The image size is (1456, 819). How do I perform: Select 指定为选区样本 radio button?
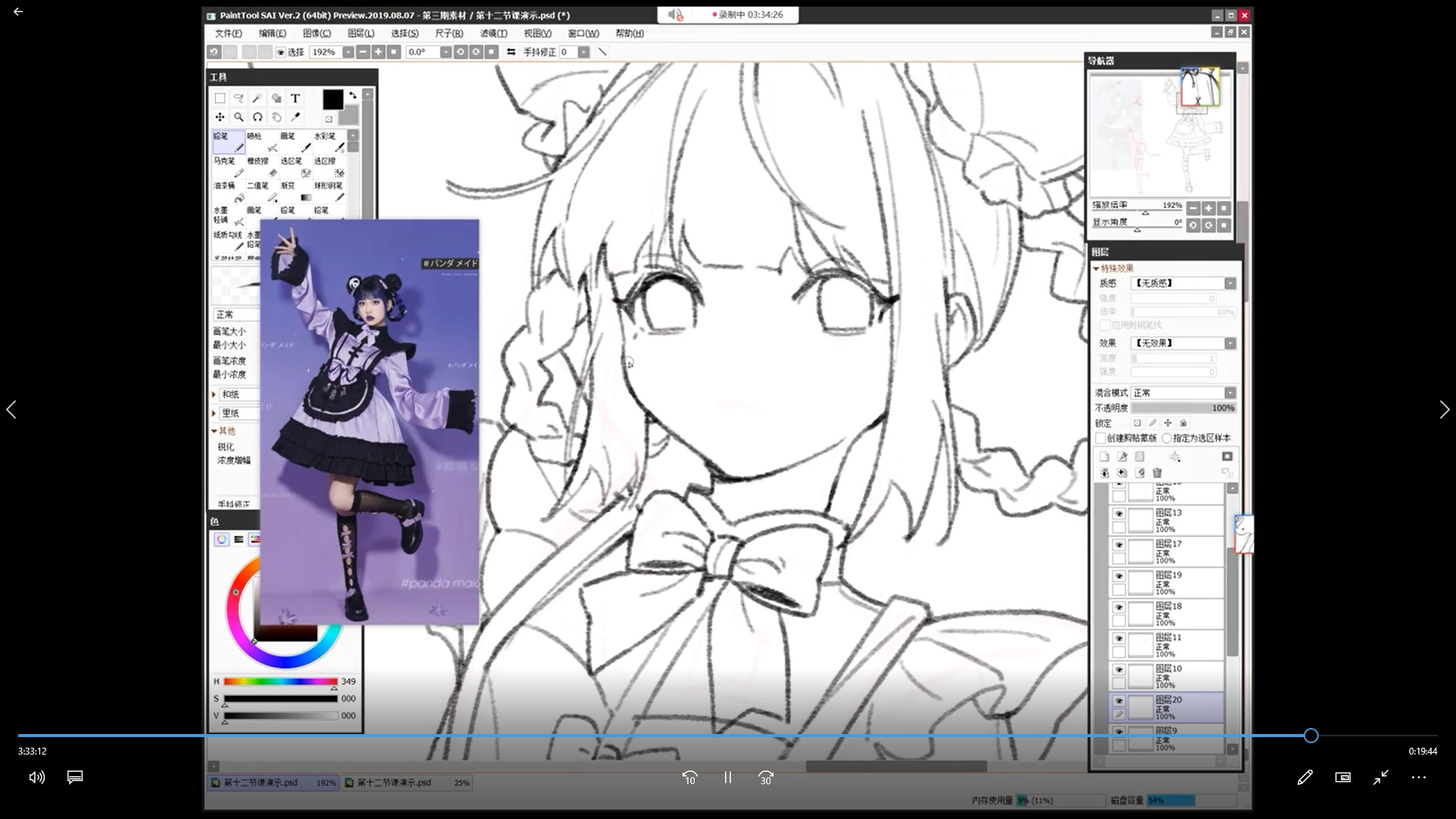(x=1166, y=438)
